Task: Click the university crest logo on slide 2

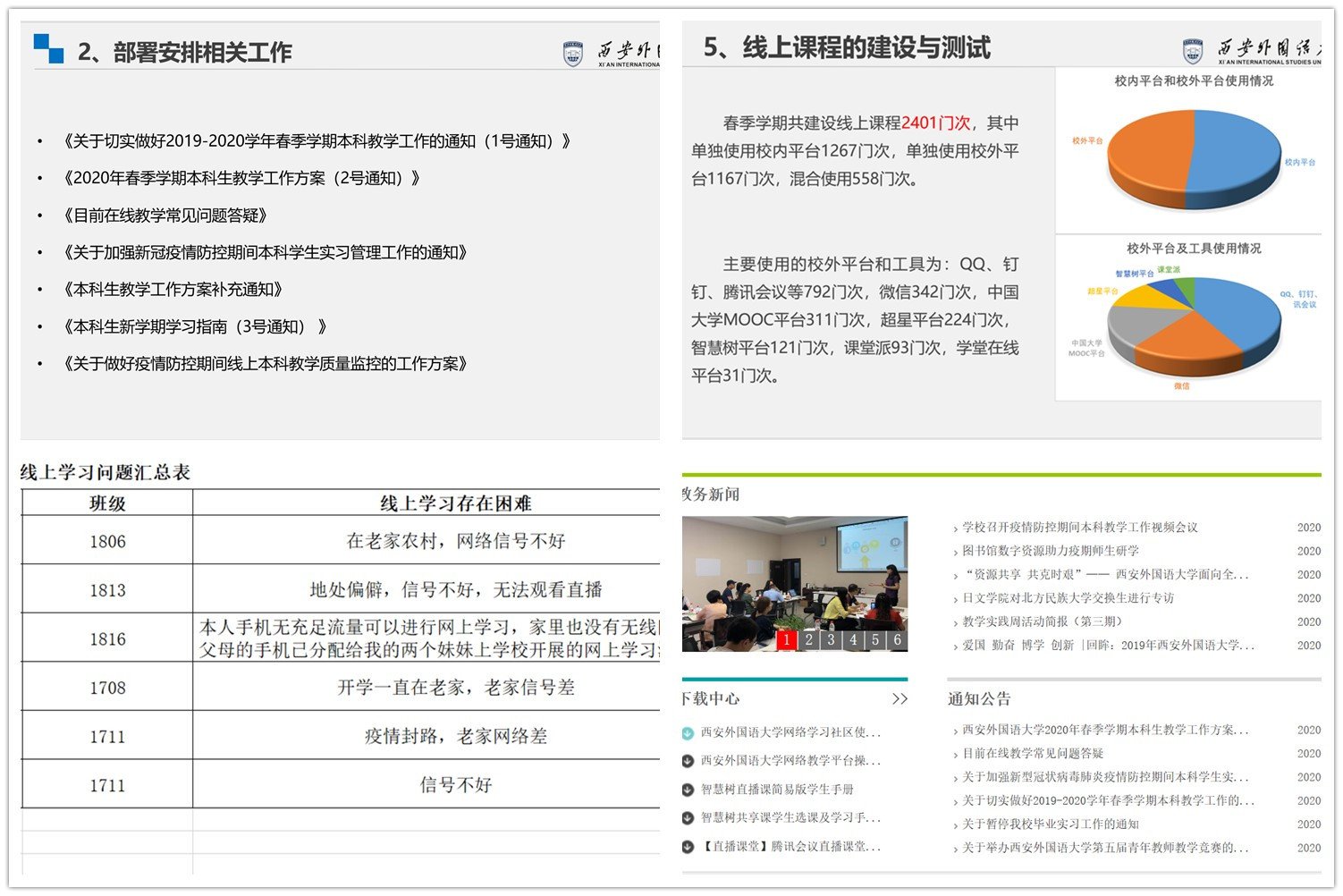Action: point(573,54)
